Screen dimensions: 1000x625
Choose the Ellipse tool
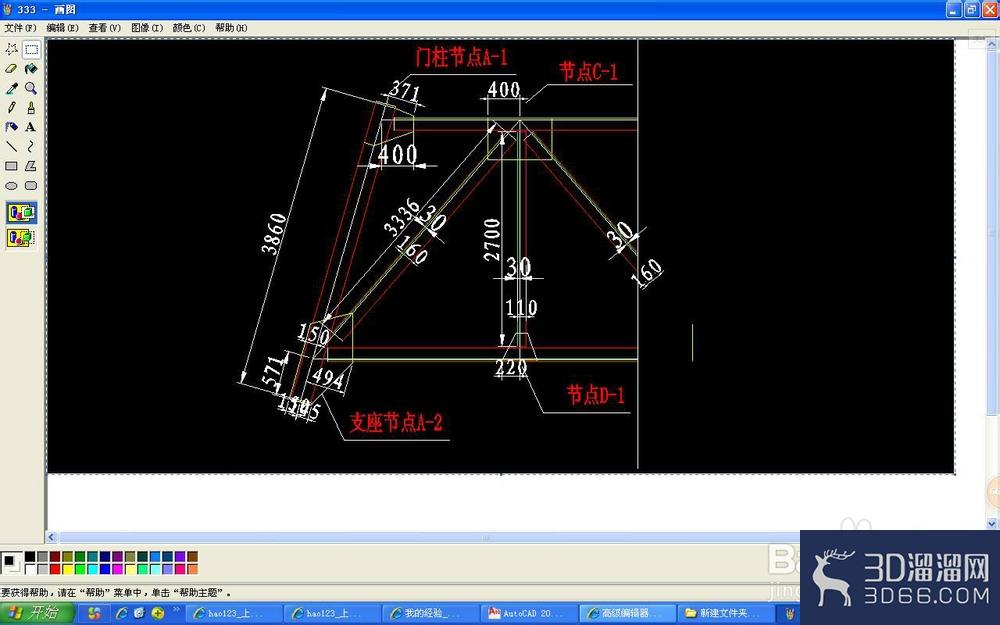[11, 186]
